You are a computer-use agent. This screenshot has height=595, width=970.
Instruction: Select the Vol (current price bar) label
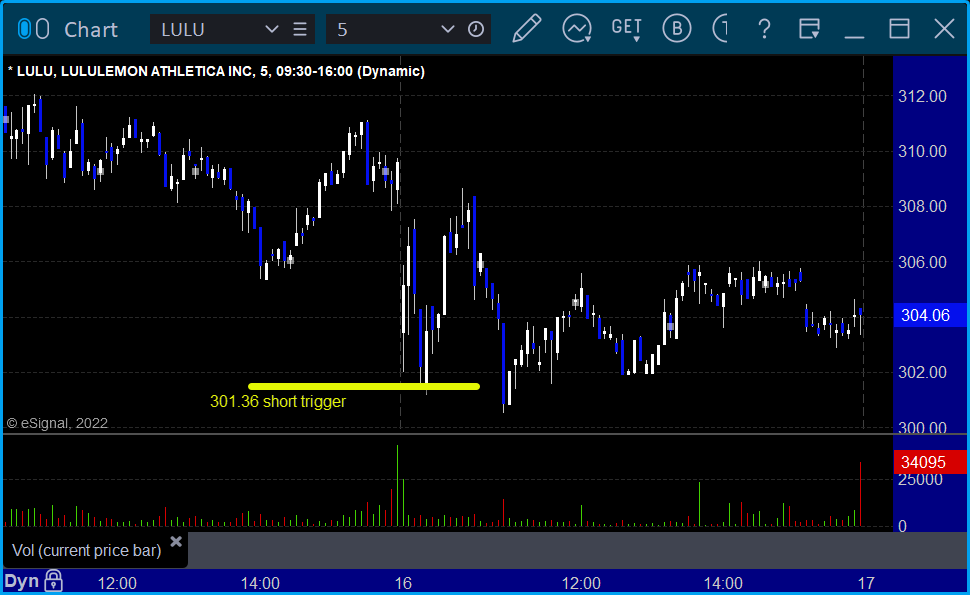pyautogui.click(x=87, y=550)
